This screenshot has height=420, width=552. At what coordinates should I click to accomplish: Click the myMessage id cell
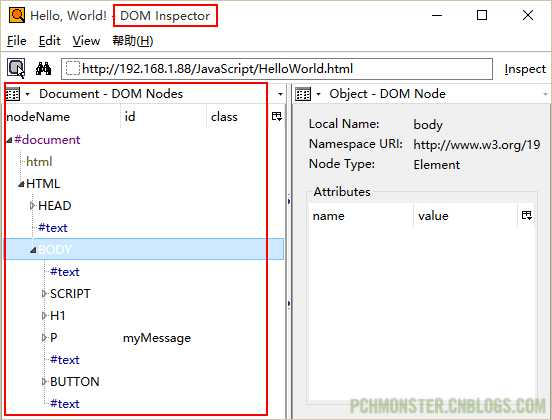pos(157,338)
